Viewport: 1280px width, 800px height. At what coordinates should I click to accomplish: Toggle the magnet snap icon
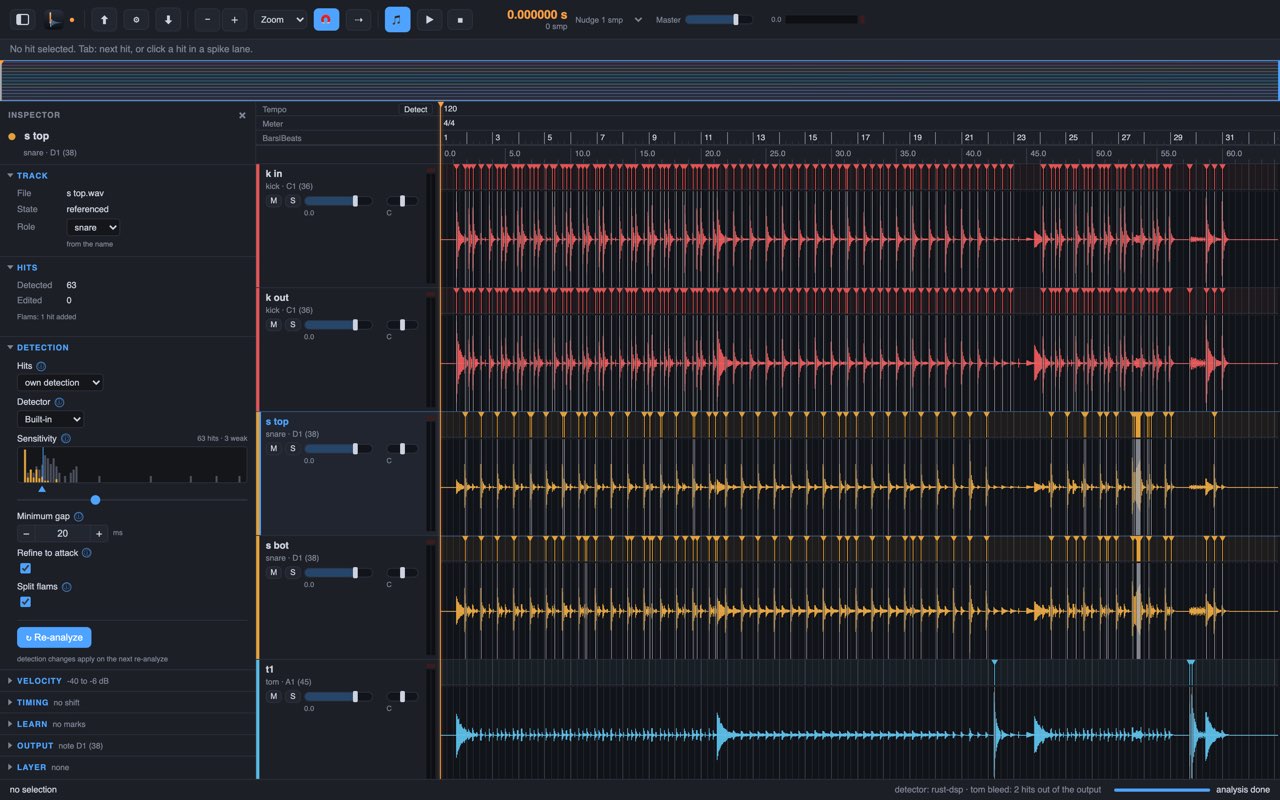click(326, 19)
